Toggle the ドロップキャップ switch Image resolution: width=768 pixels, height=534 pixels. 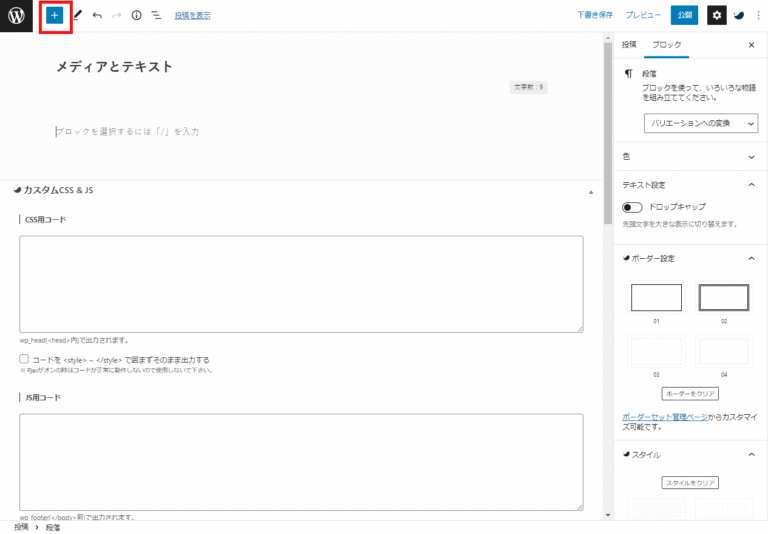632,207
